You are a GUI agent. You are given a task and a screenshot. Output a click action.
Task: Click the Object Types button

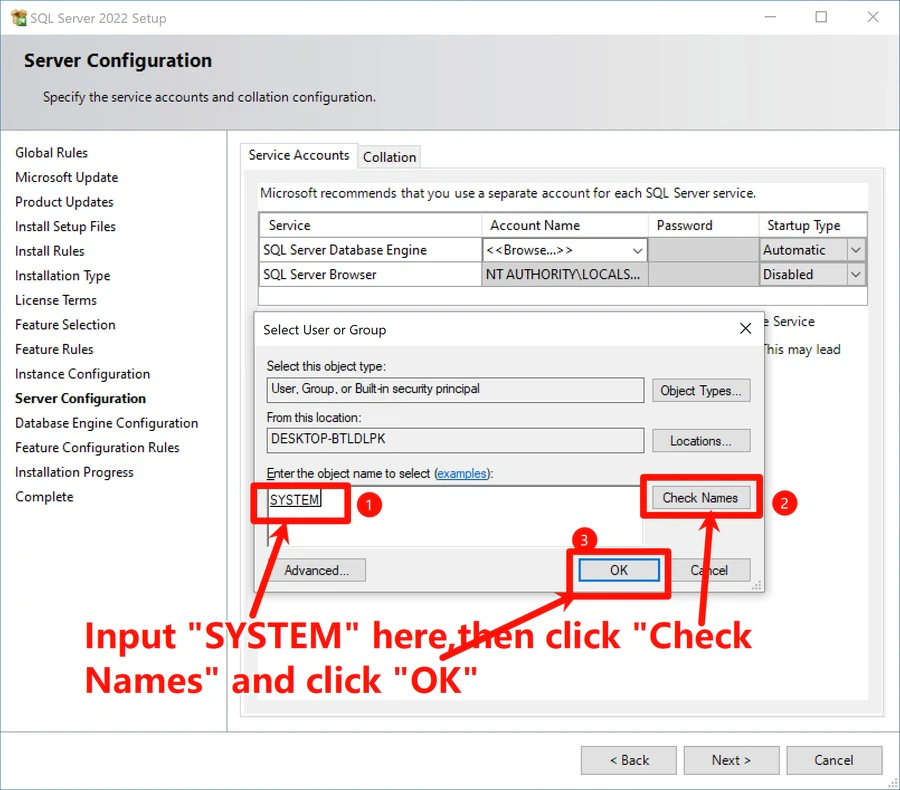pos(700,390)
